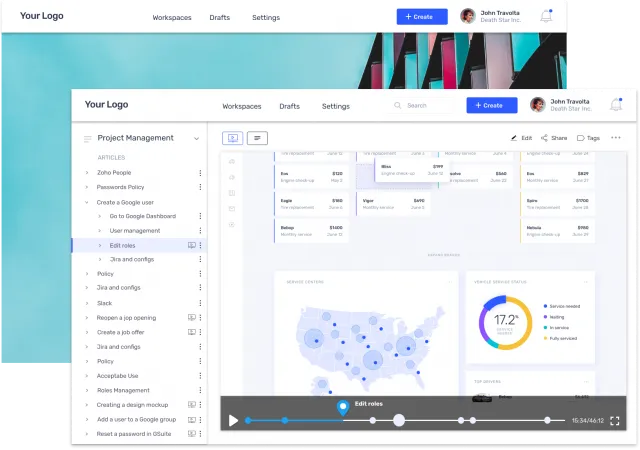The image size is (640, 450).
Task: Click video icon on Add a user to a Google group
Action: (191, 420)
